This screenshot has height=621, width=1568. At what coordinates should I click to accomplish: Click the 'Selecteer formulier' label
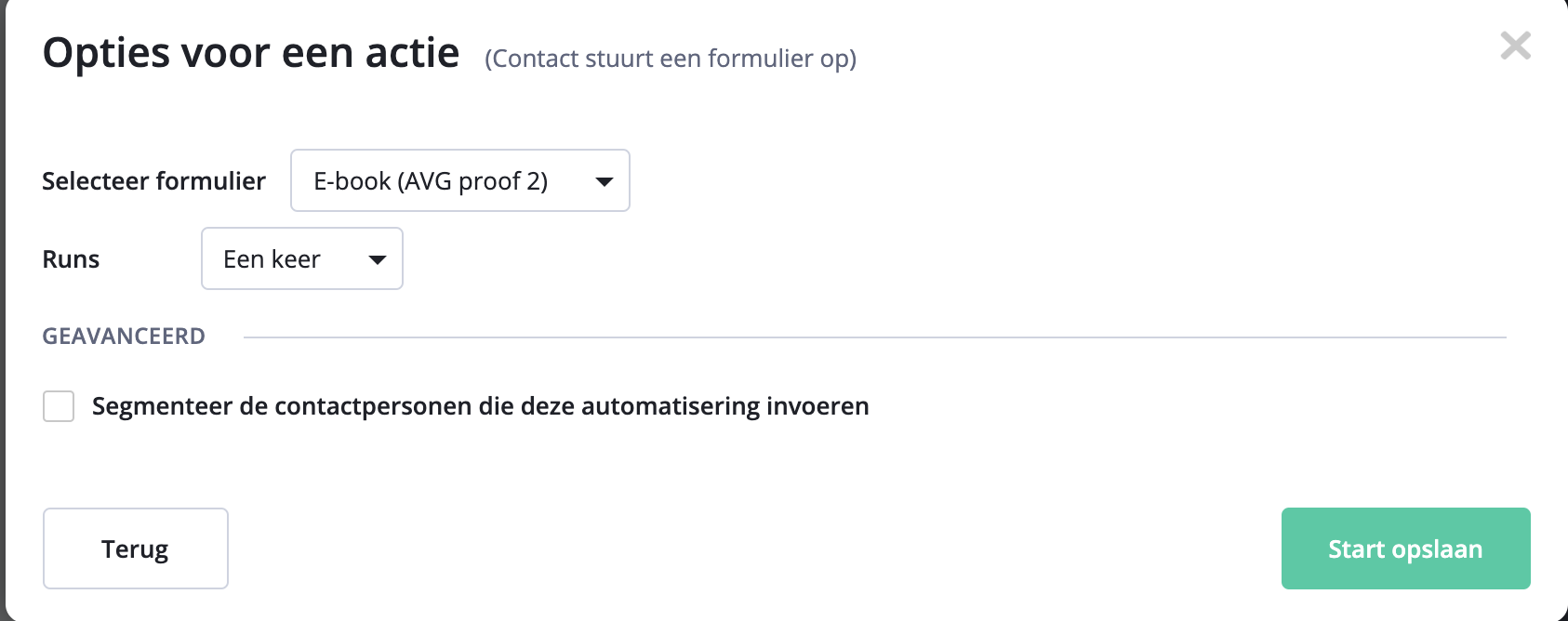(x=153, y=181)
